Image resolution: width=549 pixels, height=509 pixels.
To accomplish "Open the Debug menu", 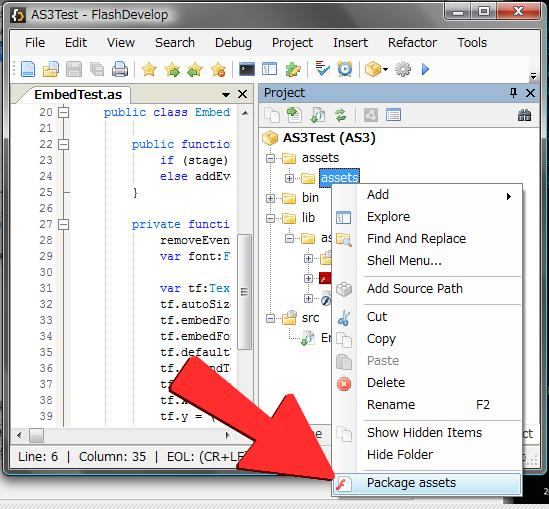I will pos(233,43).
